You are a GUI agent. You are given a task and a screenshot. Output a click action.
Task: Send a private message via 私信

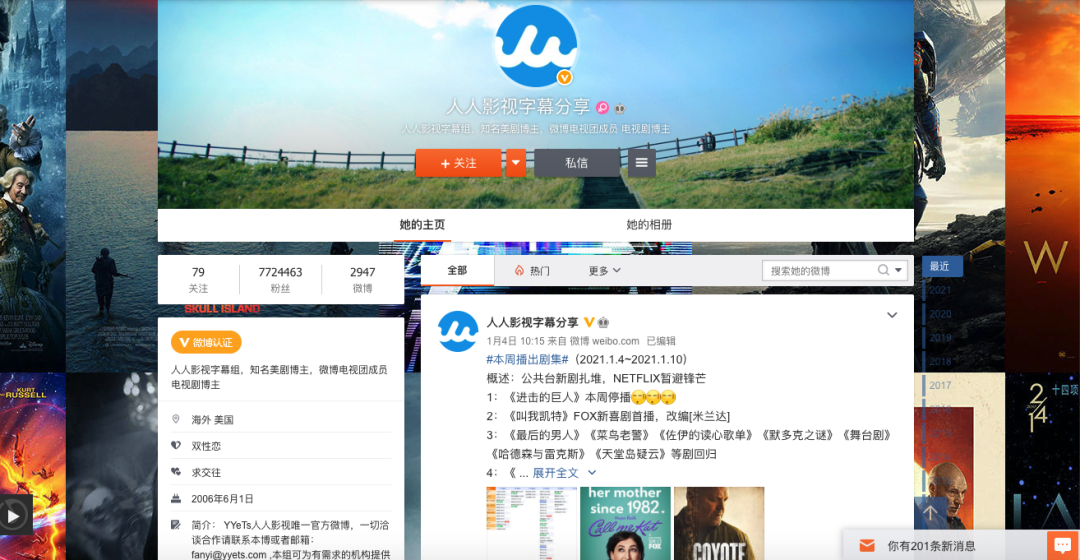pyautogui.click(x=577, y=163)
